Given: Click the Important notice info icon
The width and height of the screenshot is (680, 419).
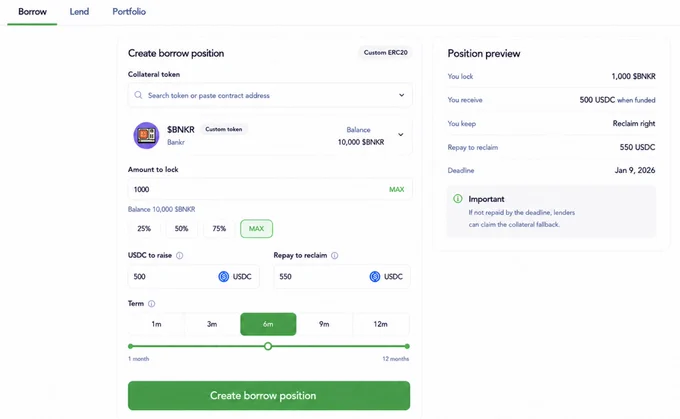Looking at the screenshot, I should click(458, 199).
